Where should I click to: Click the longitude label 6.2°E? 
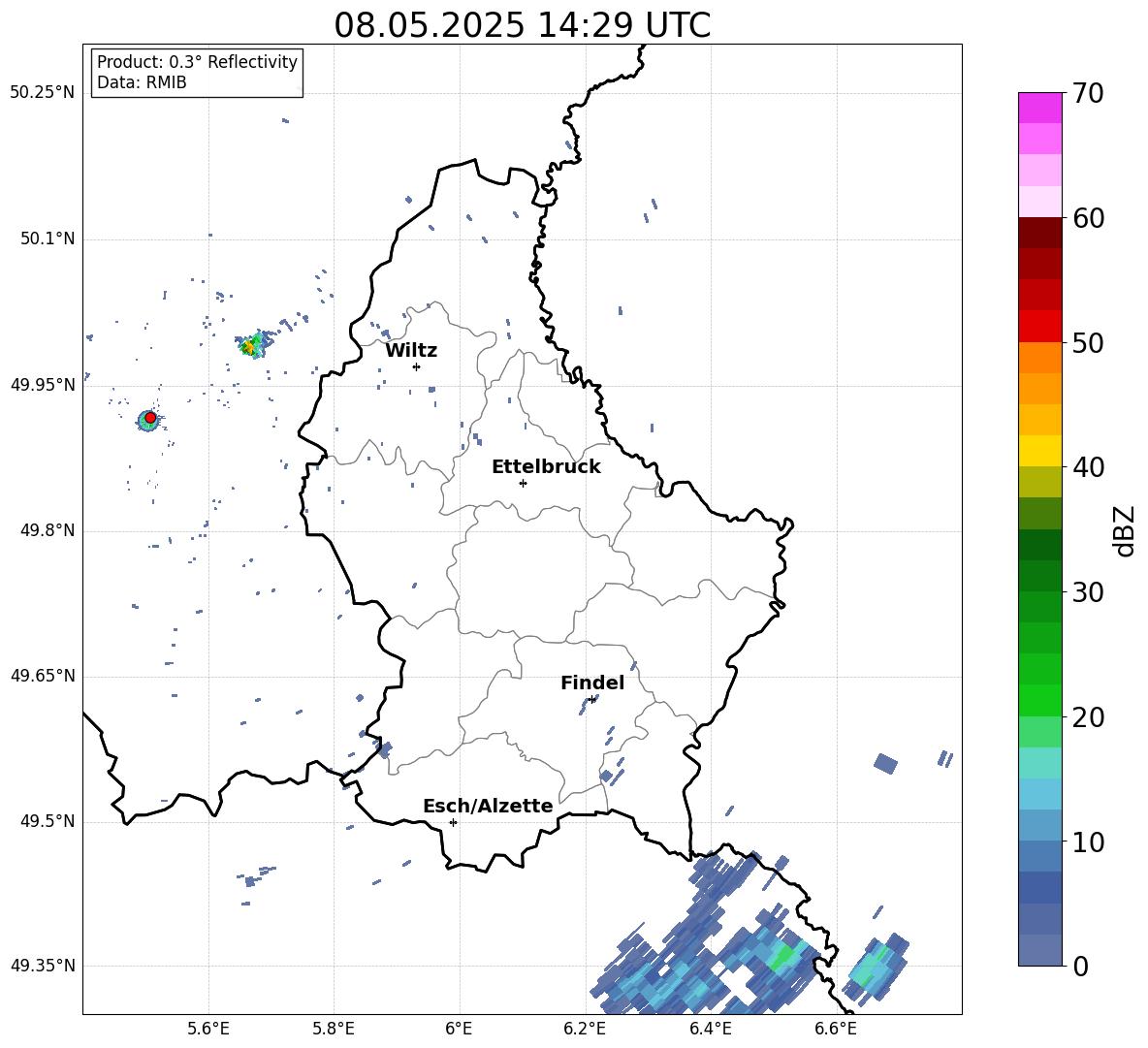(x=585, y=1029)
